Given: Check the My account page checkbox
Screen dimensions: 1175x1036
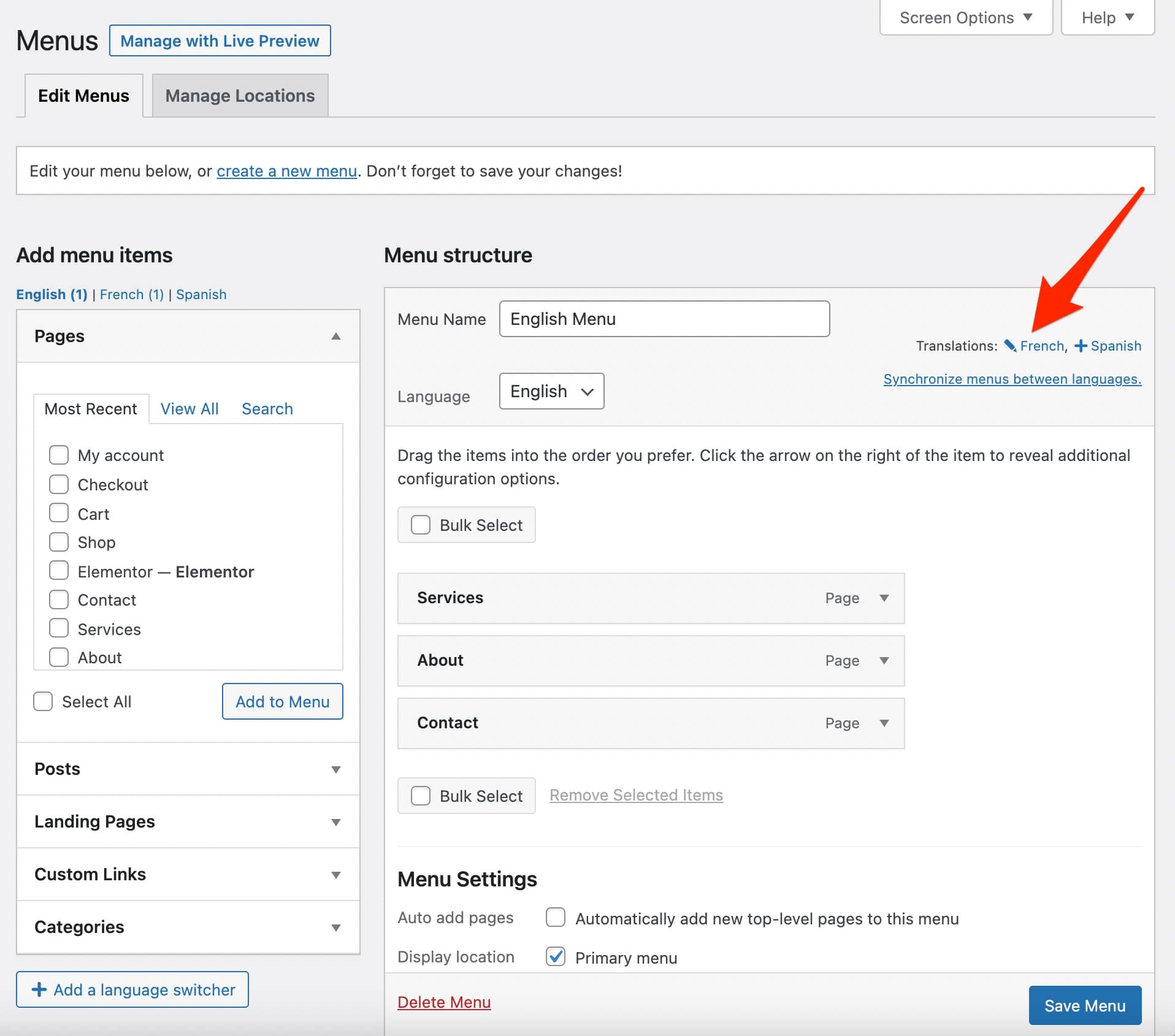Looking at the screenshot, I should (x=59, y=455).
